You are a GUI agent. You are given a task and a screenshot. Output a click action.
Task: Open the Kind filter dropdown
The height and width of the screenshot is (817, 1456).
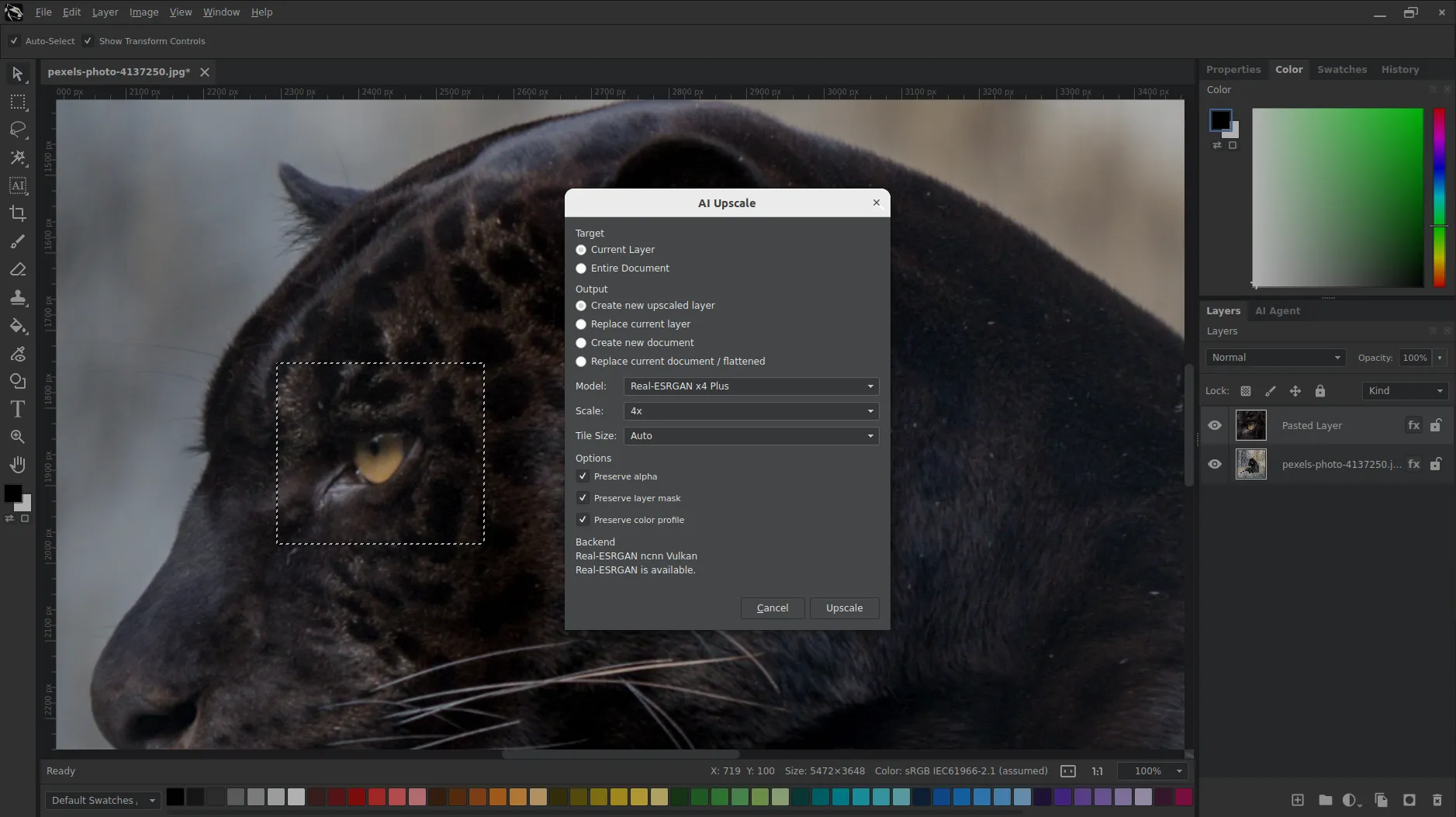(x=1405, y=391)
